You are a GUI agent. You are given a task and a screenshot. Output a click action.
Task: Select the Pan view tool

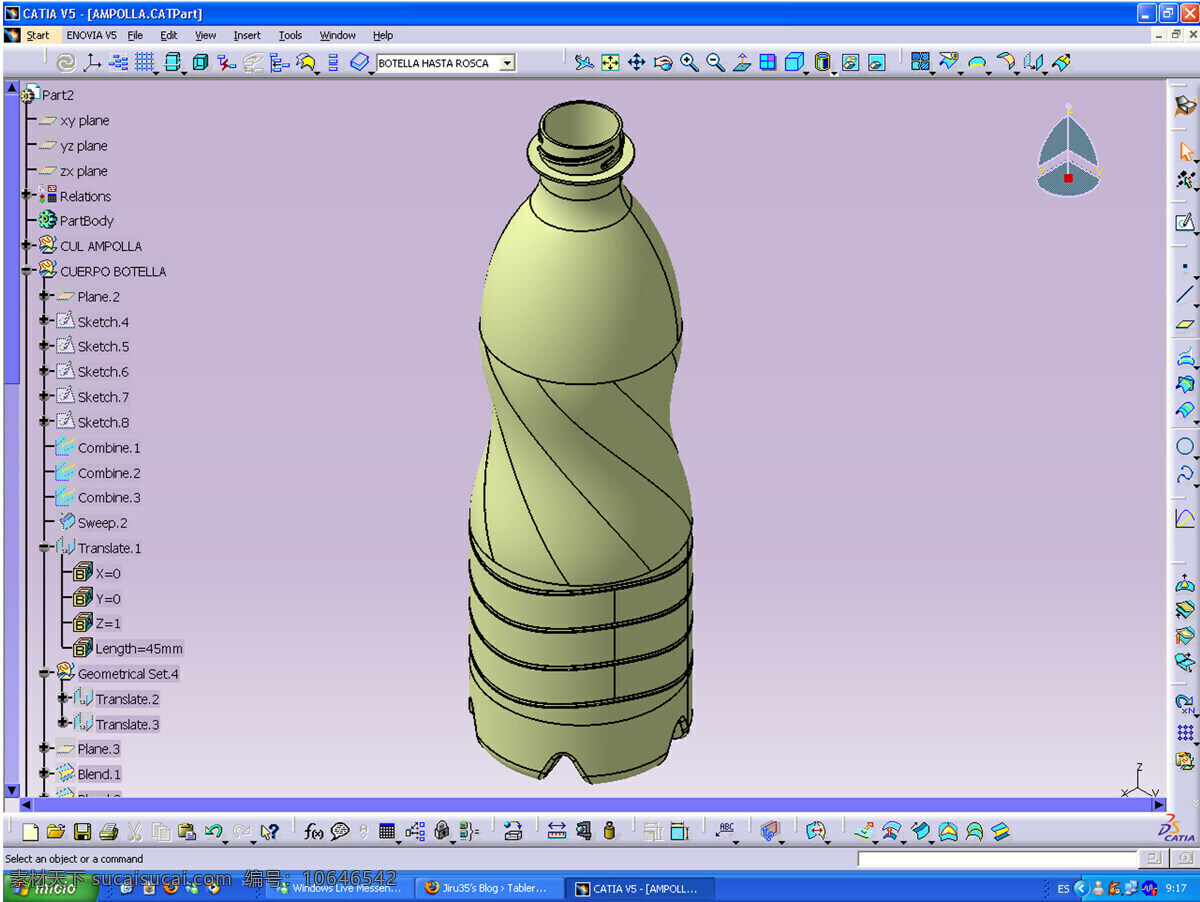pyautogui.click(x=636, y=63)
